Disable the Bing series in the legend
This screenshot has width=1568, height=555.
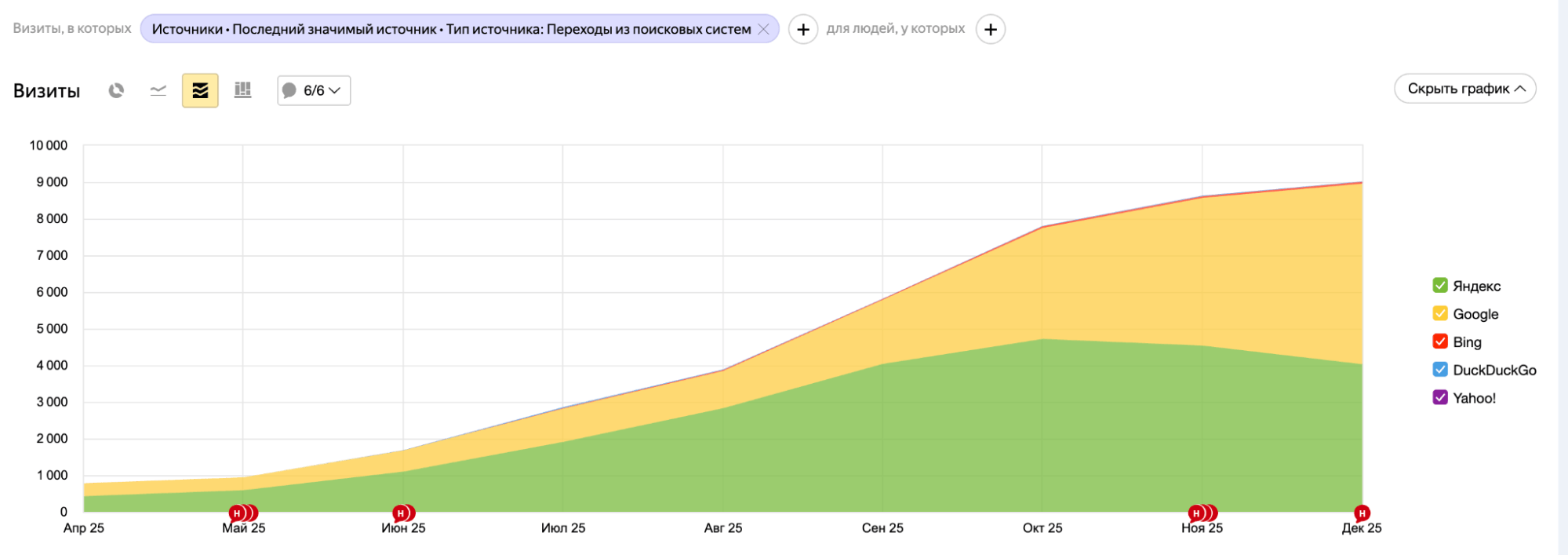[1440, 341]
